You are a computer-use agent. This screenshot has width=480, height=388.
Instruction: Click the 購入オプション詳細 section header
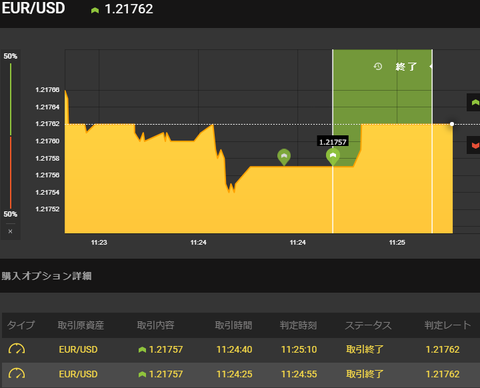click(x=47, y=276)
